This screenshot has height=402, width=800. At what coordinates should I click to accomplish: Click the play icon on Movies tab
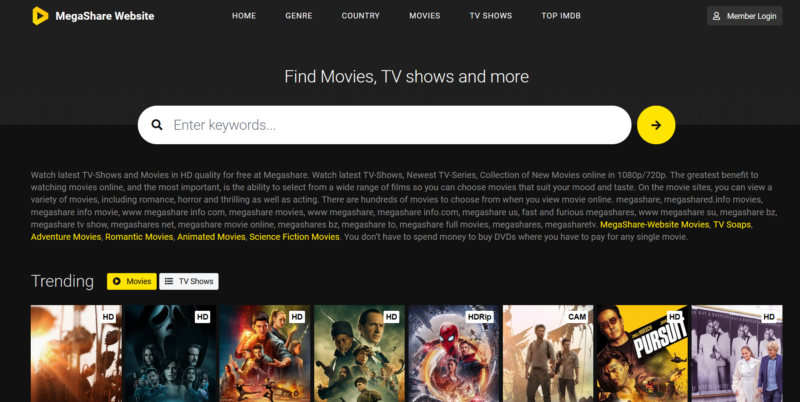(117, 281)
